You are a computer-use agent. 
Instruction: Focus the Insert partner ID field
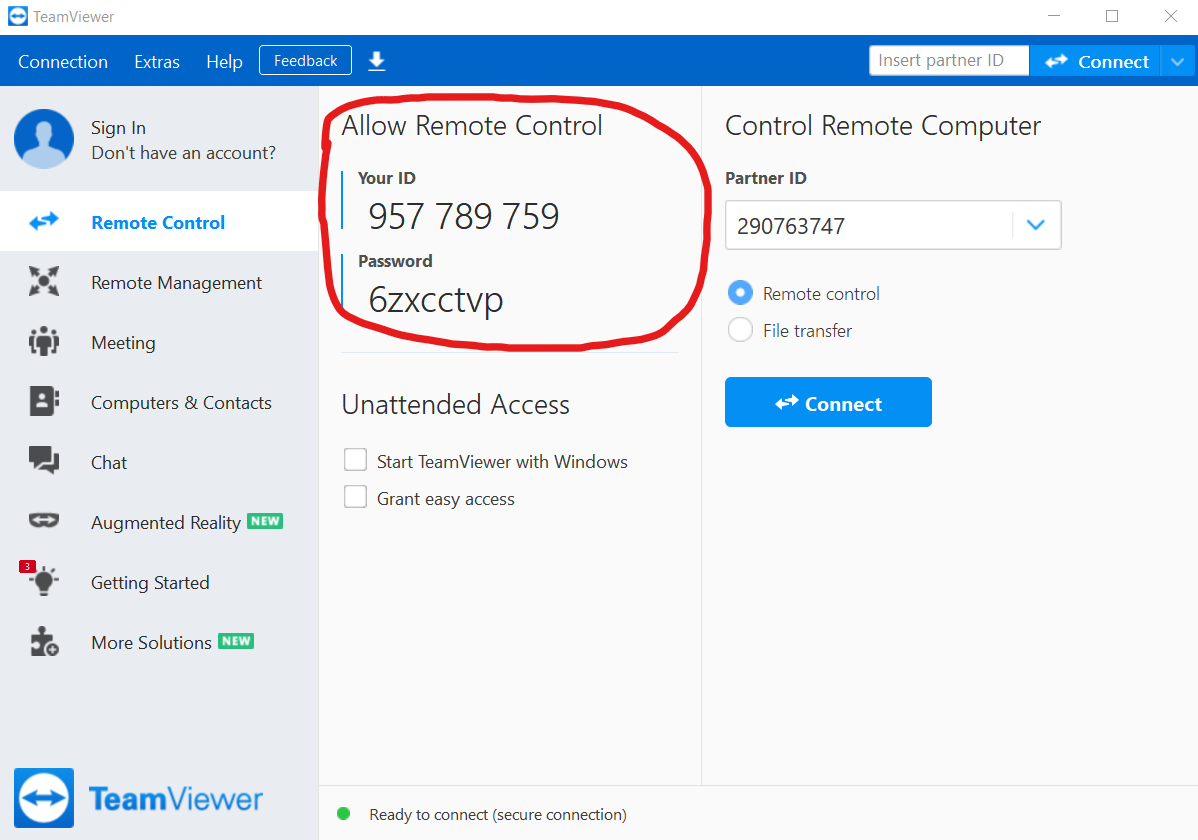click(x=949, y=60)
